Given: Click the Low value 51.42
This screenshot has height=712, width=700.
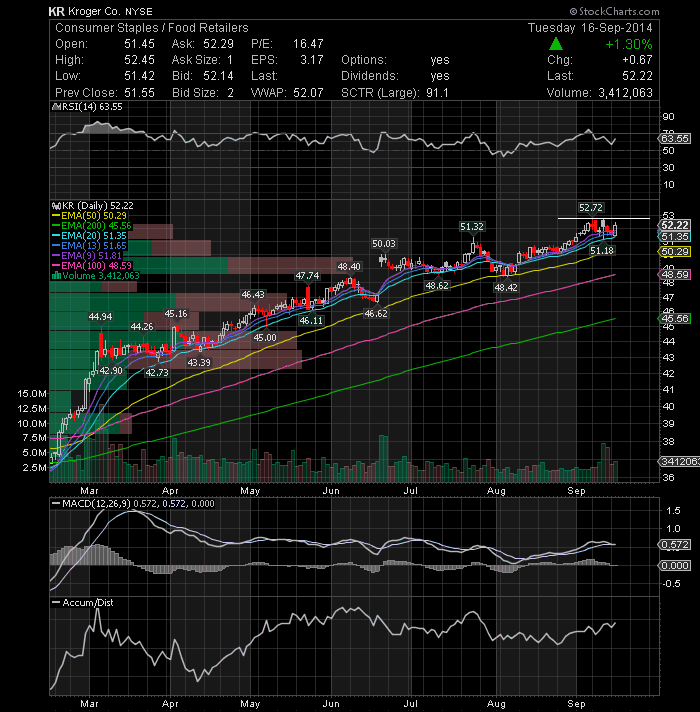Looking at the screenshot, I should 139,76.
